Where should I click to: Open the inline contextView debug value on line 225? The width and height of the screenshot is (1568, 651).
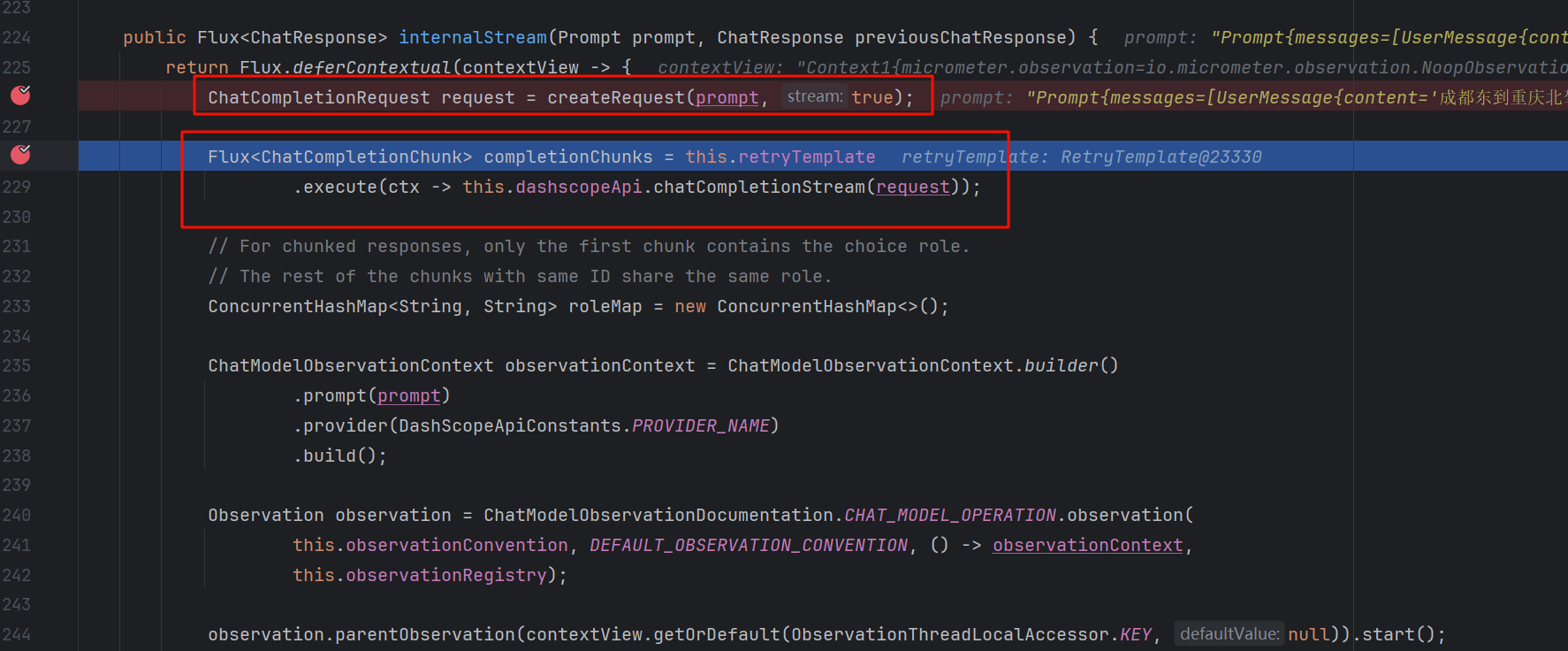click(x=1112, y=67)
